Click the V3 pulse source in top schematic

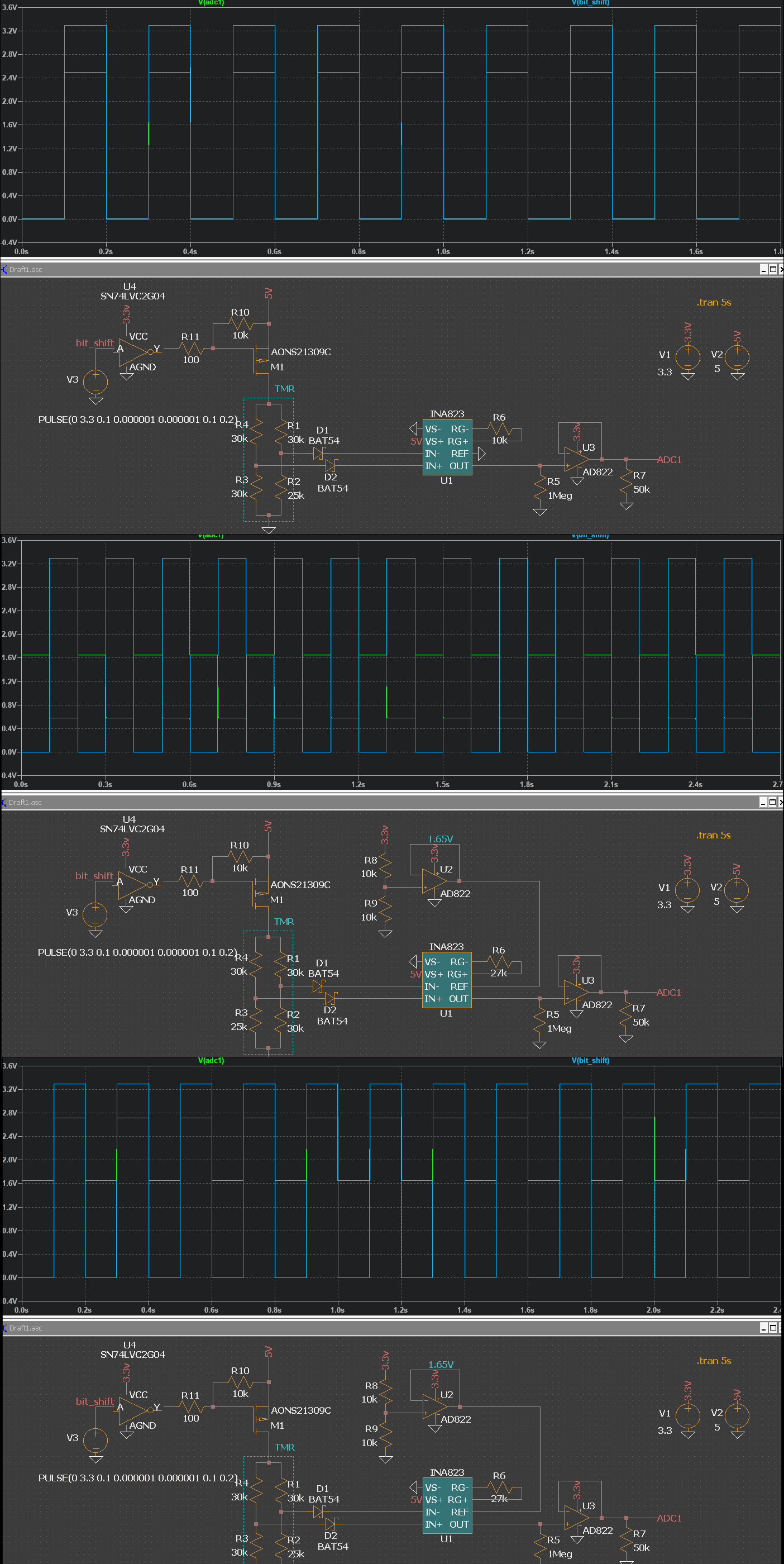[x=95, y=382]
